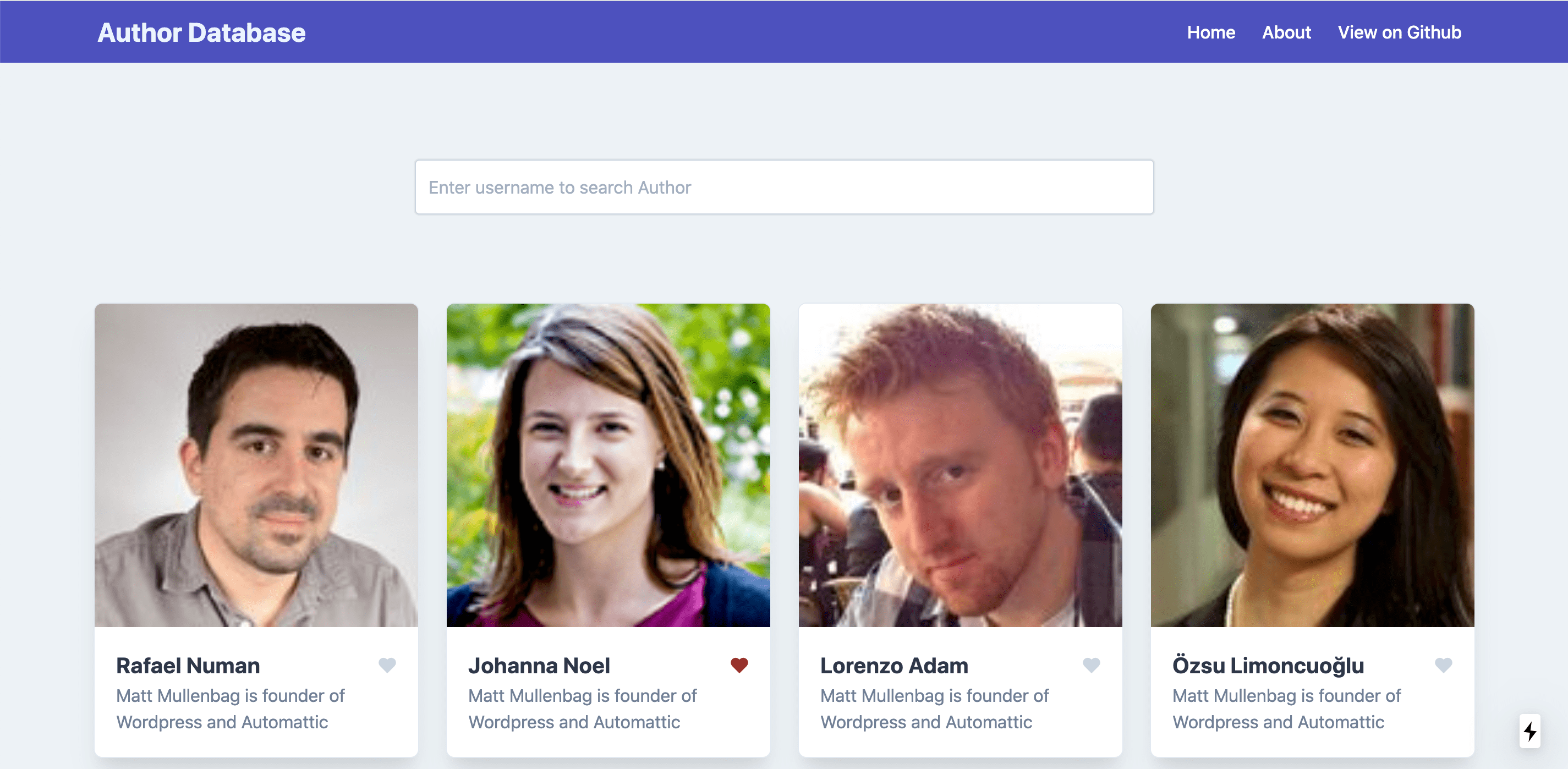This screenshot has height=769, width=1568.
Task: Open the Home nav item
Action: [x=1211, y=32]
